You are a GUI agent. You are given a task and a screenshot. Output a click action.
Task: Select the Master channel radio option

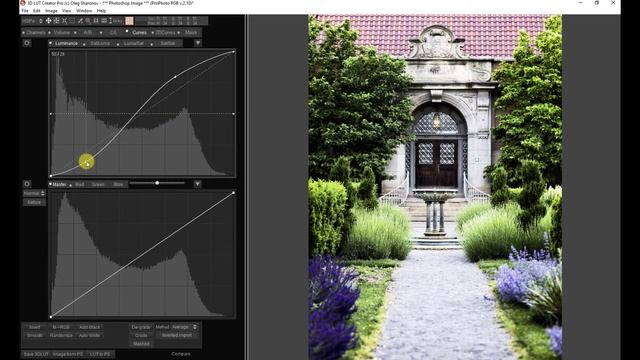[x=59, y=184]
